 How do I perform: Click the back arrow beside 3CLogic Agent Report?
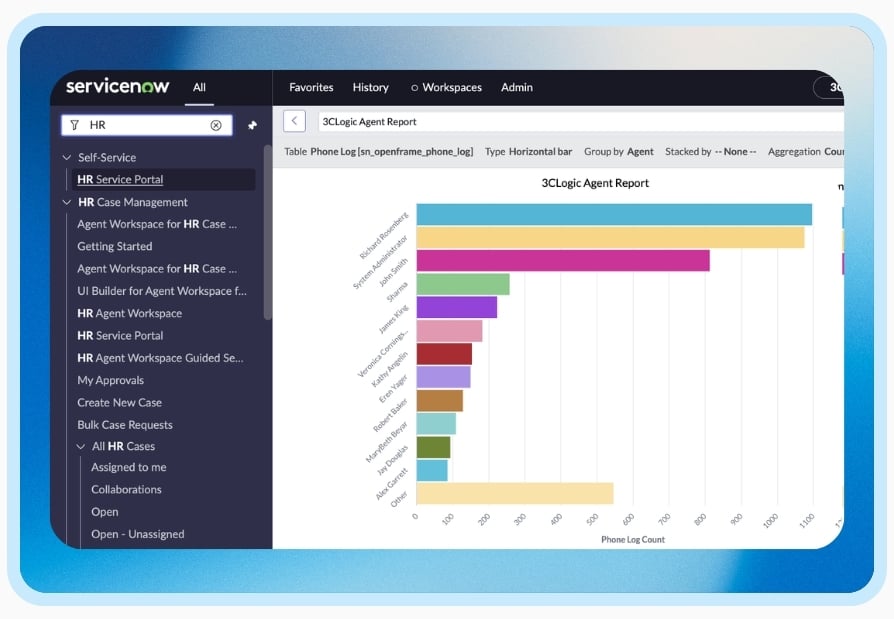(293, 119)
